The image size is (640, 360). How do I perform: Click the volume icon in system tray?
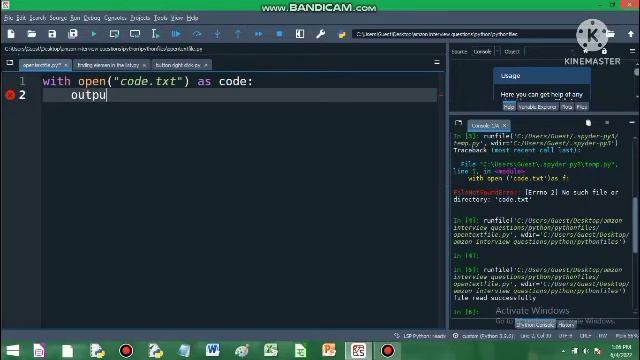click(x=586, y=351)
